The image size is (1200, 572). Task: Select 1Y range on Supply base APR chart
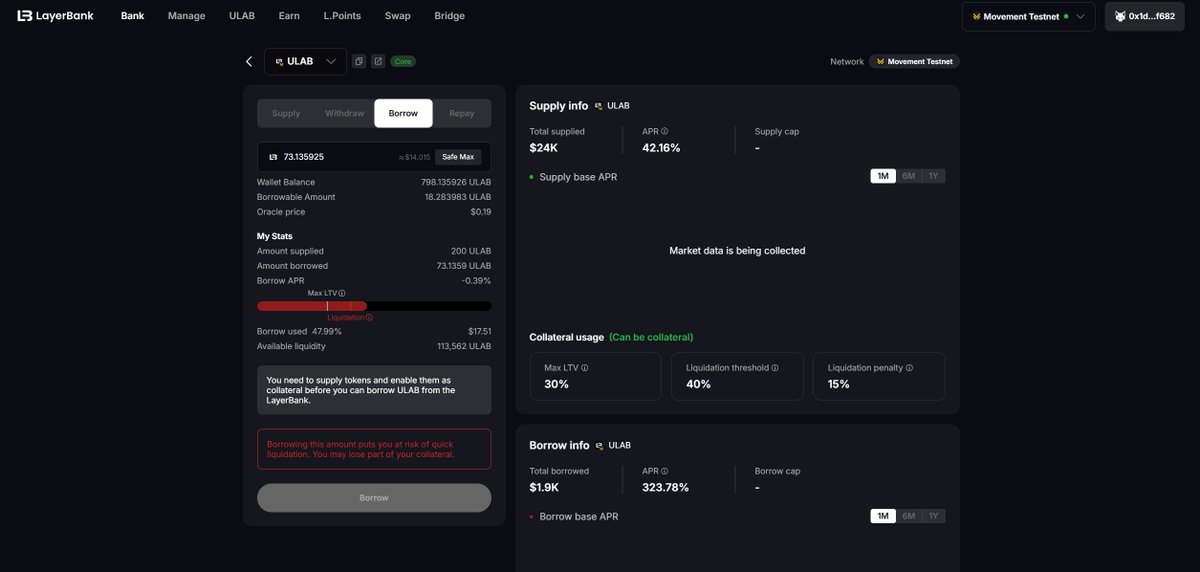933,176
